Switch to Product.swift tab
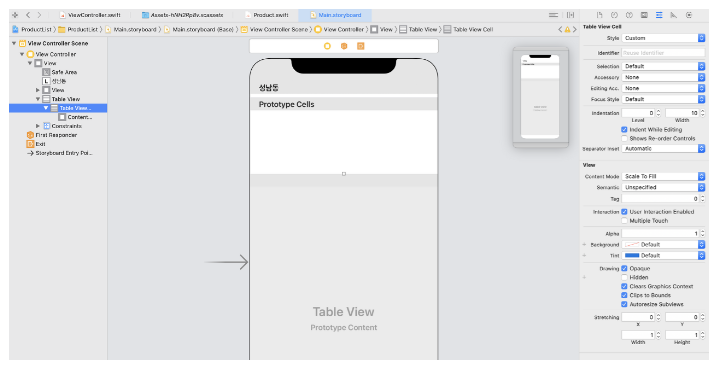Image resolution: width=718 pixels, height=374 pixels. click(x=267, y=15)
